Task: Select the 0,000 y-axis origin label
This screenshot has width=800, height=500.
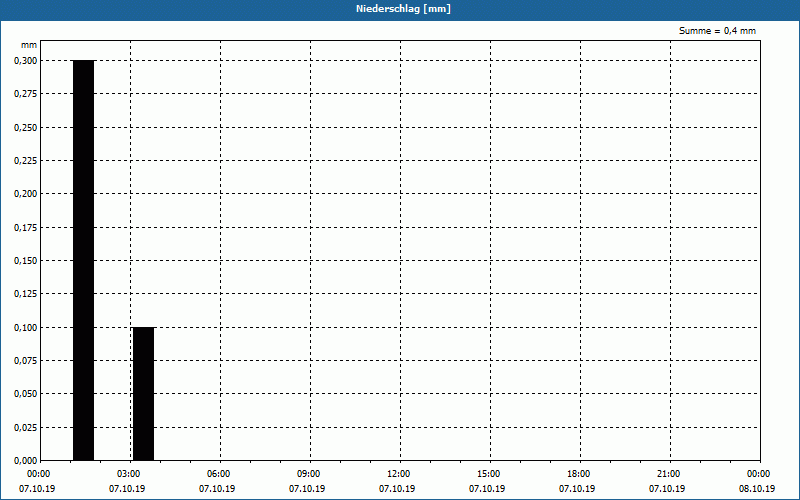Action: coord(25,460)
